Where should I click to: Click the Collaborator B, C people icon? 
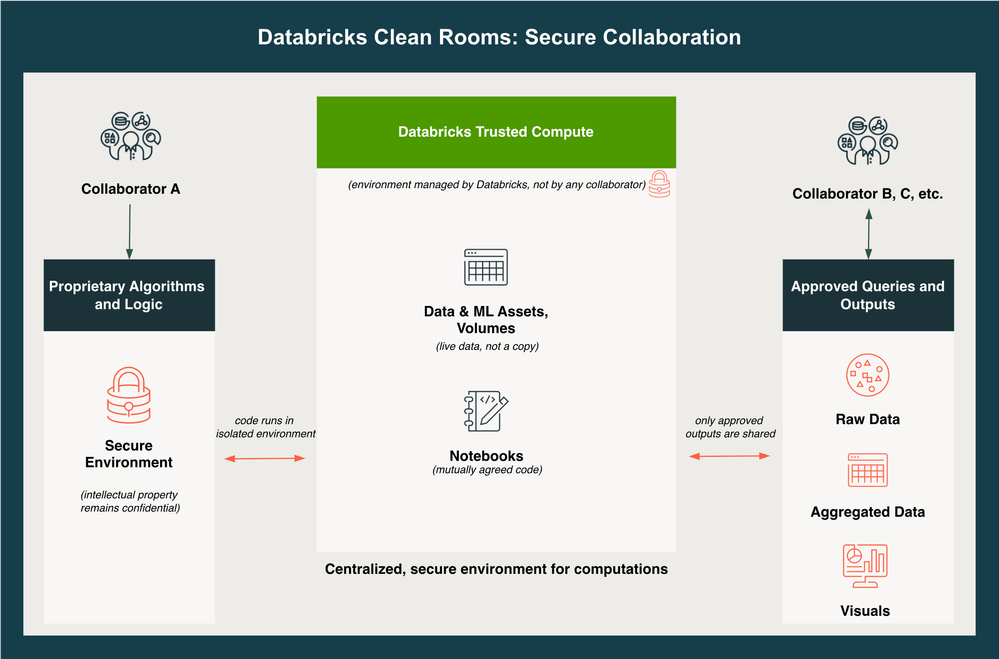pyautogui.click(x=867, y=141)
